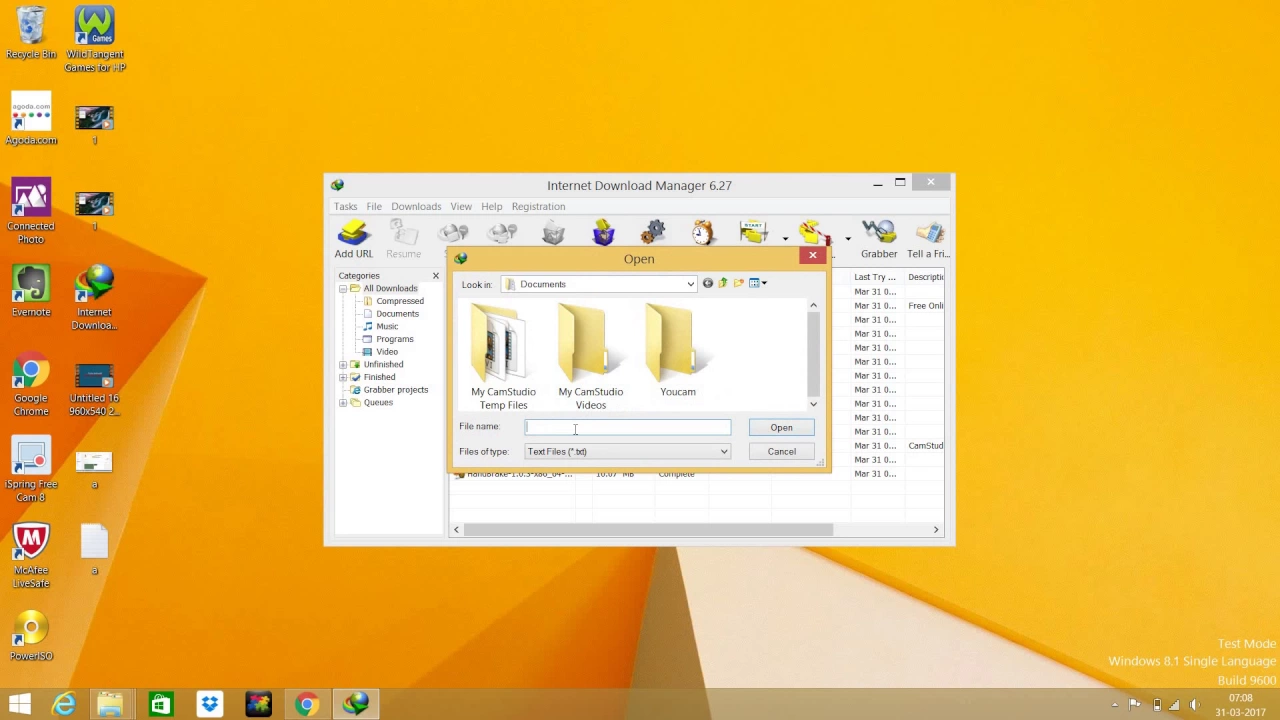Viewport: 1280px width, 720px height.
Task: Open the Help menu
Action: tap(491, 206)
